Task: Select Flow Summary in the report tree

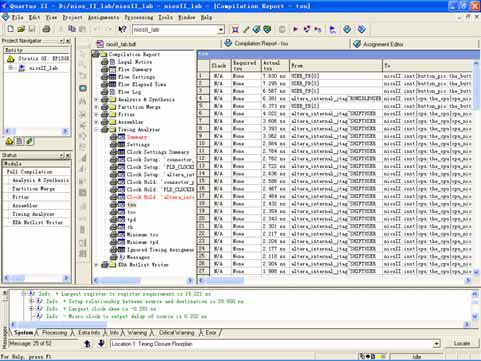Action: pyautogui.click(x=135, y=69)
